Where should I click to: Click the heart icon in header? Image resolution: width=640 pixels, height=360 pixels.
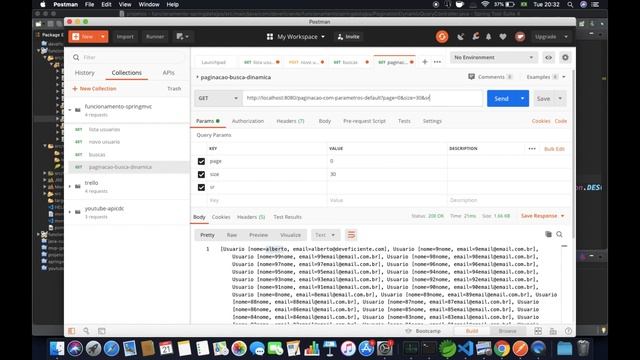pos(503,37)
